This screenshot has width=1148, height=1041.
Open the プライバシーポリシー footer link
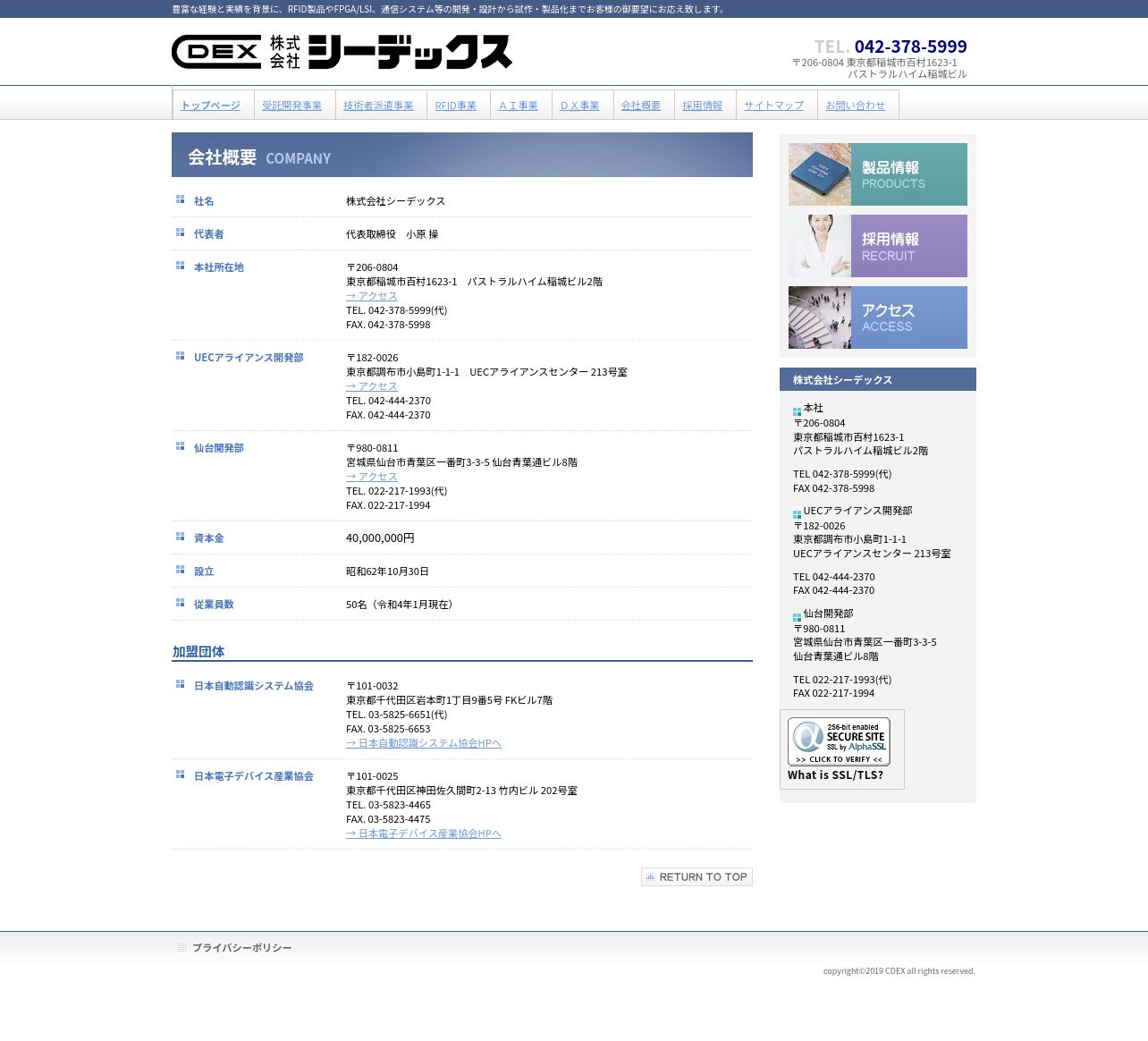pos(242,948)
